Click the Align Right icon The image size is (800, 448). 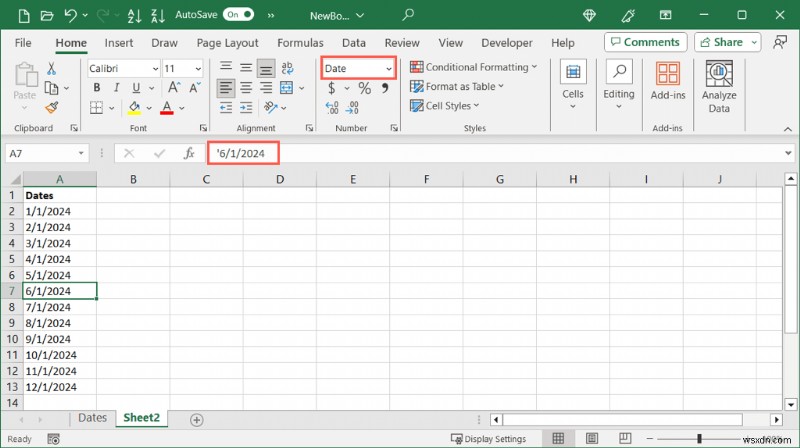266,88
